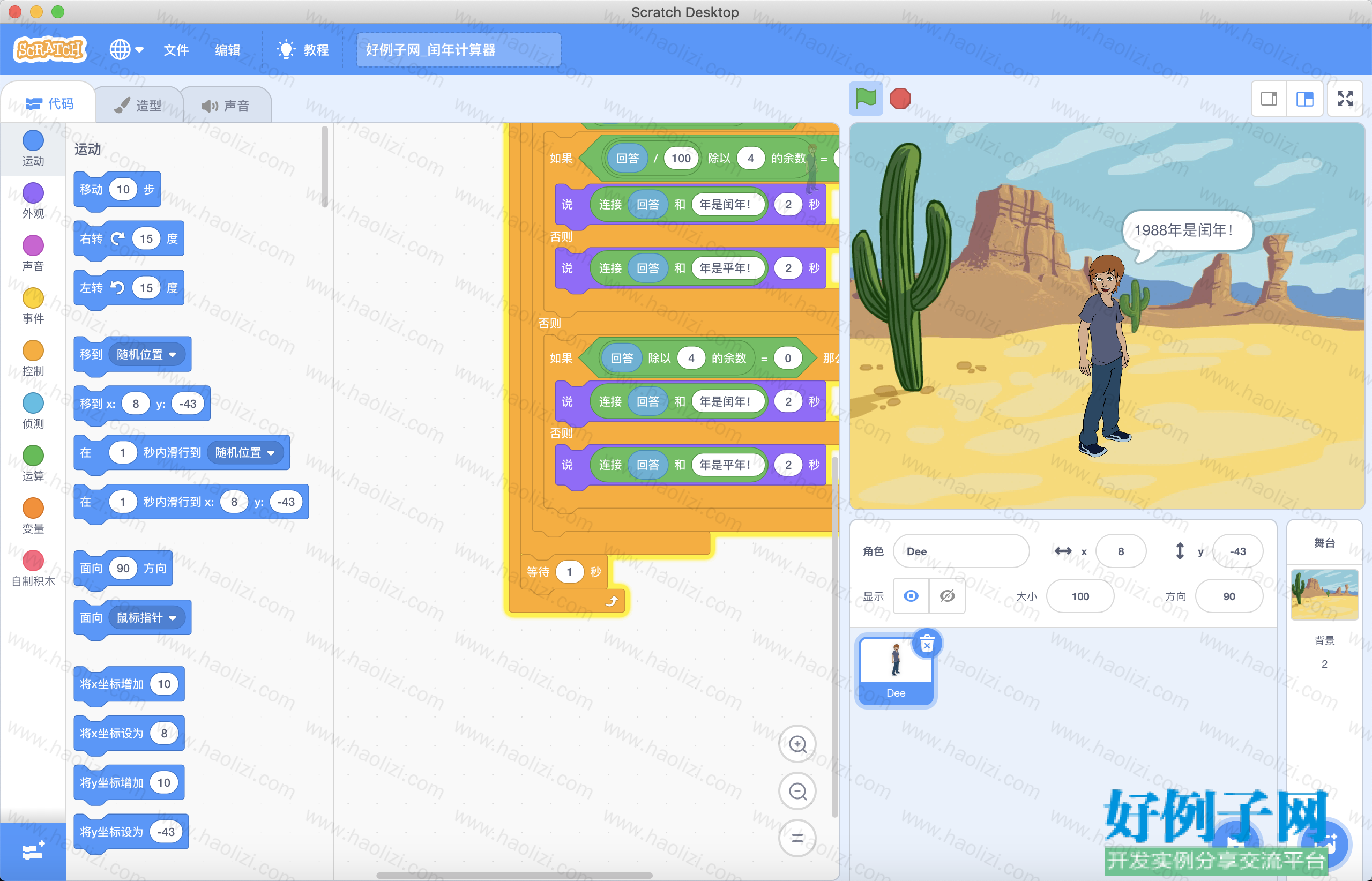Switch to small stage layout

point(1269,99)
